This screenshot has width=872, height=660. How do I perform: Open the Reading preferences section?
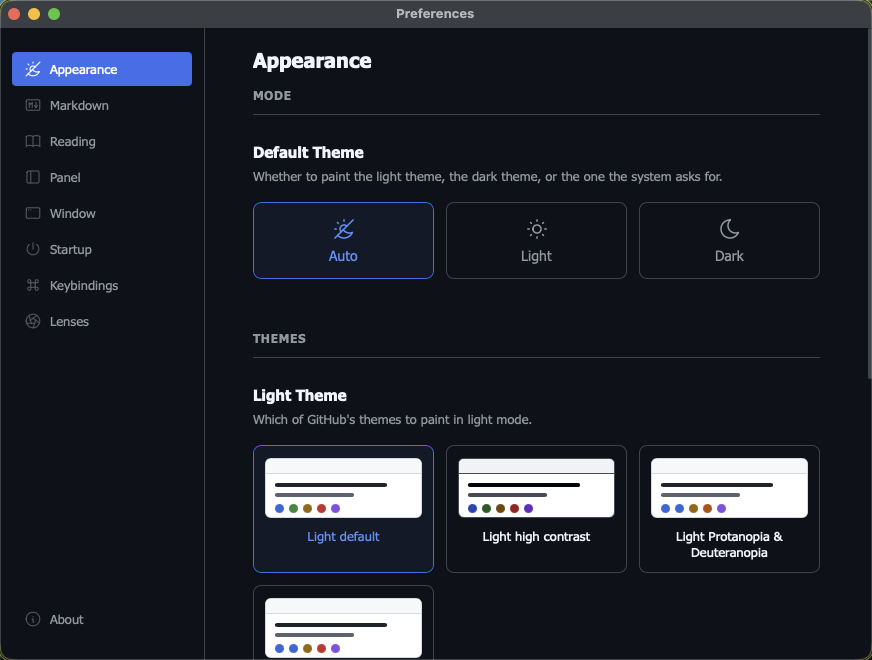(102, 141)
